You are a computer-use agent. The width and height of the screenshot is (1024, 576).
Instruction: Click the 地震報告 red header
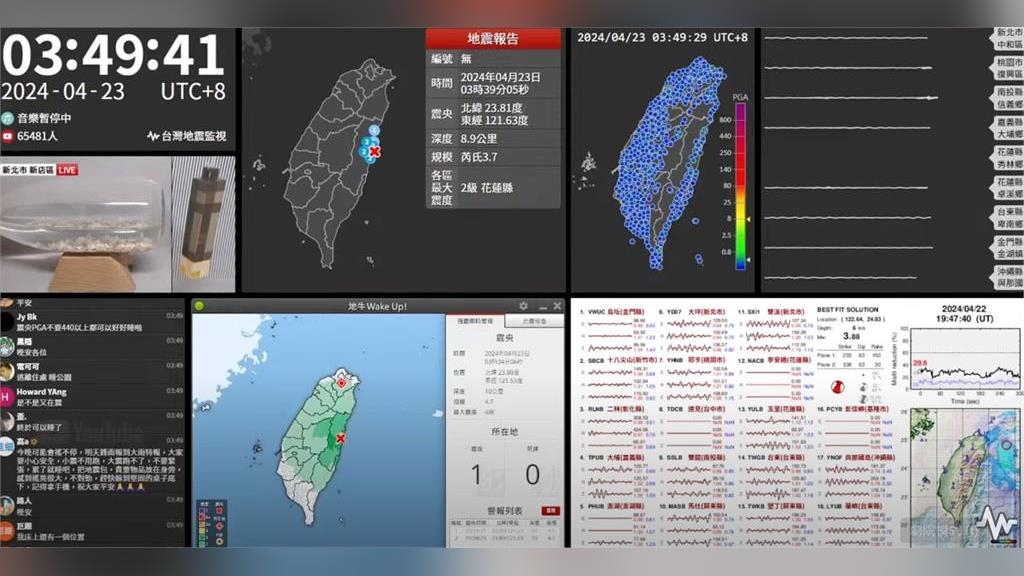click(493, 39)
